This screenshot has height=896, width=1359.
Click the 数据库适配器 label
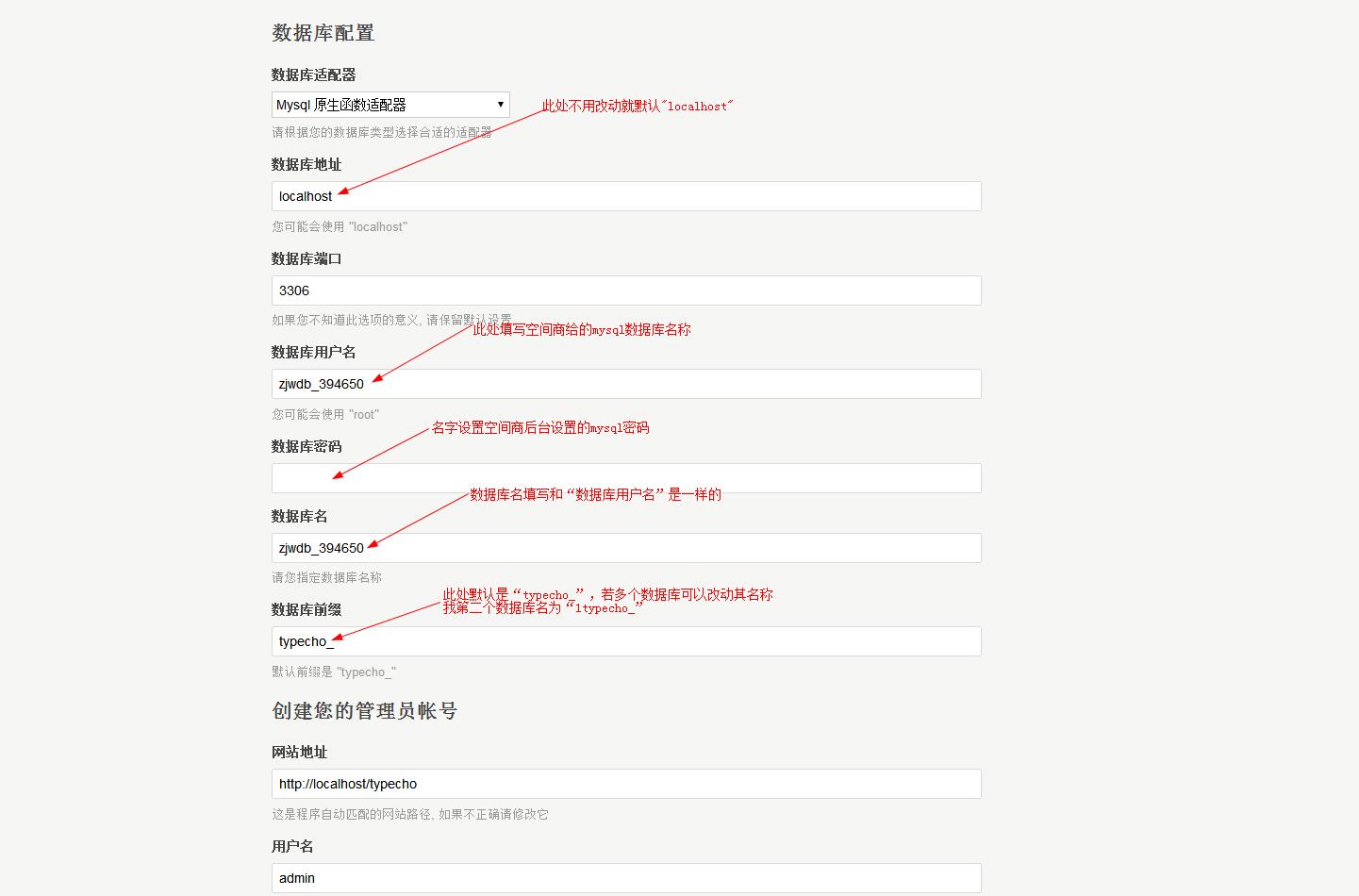click(313, 75)
